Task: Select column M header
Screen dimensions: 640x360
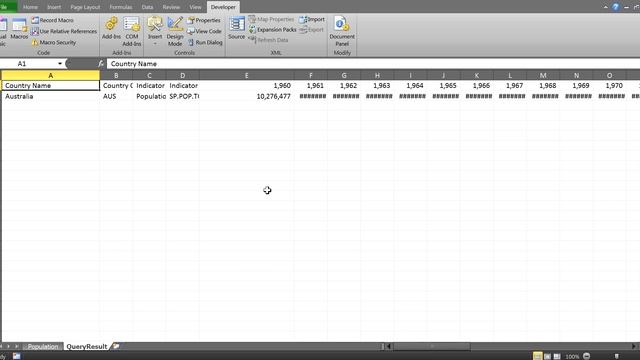Action: click(x=543, y=76)
